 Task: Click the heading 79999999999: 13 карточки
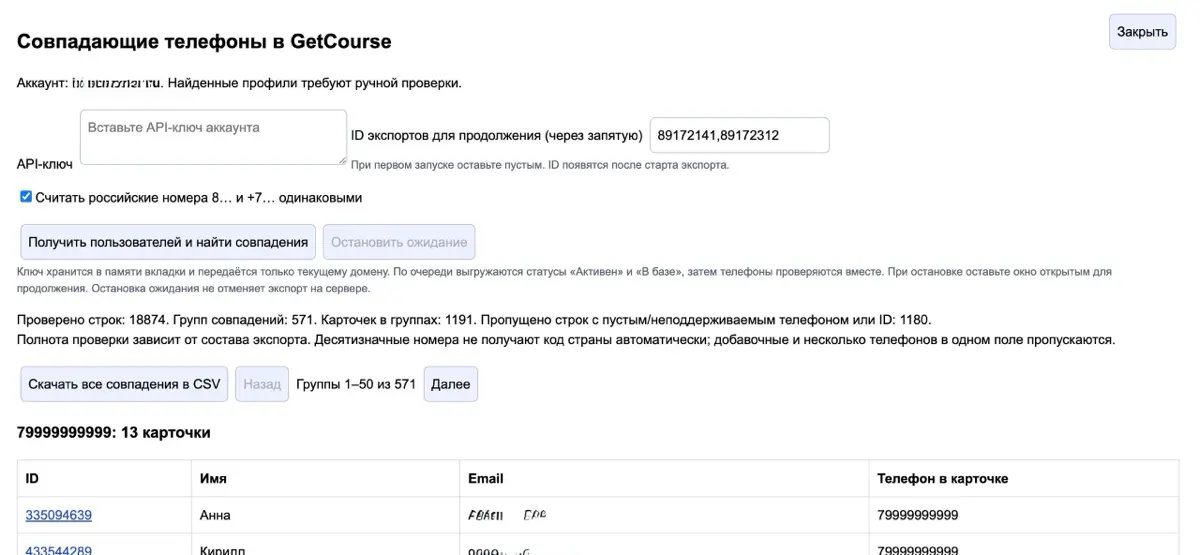pos(114,433)
